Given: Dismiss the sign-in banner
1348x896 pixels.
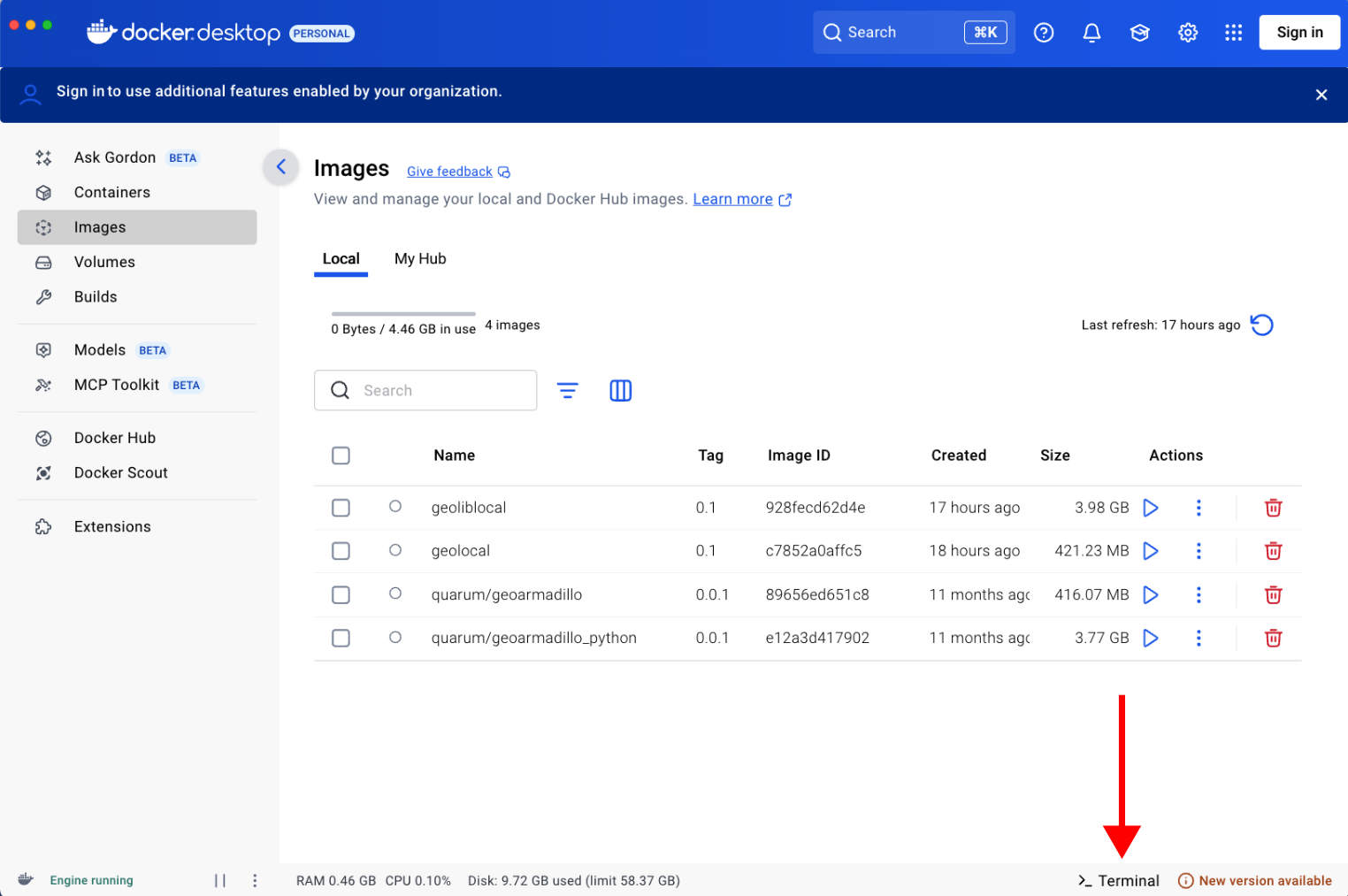Looking at the screenshot, I should coord(1321,95).
